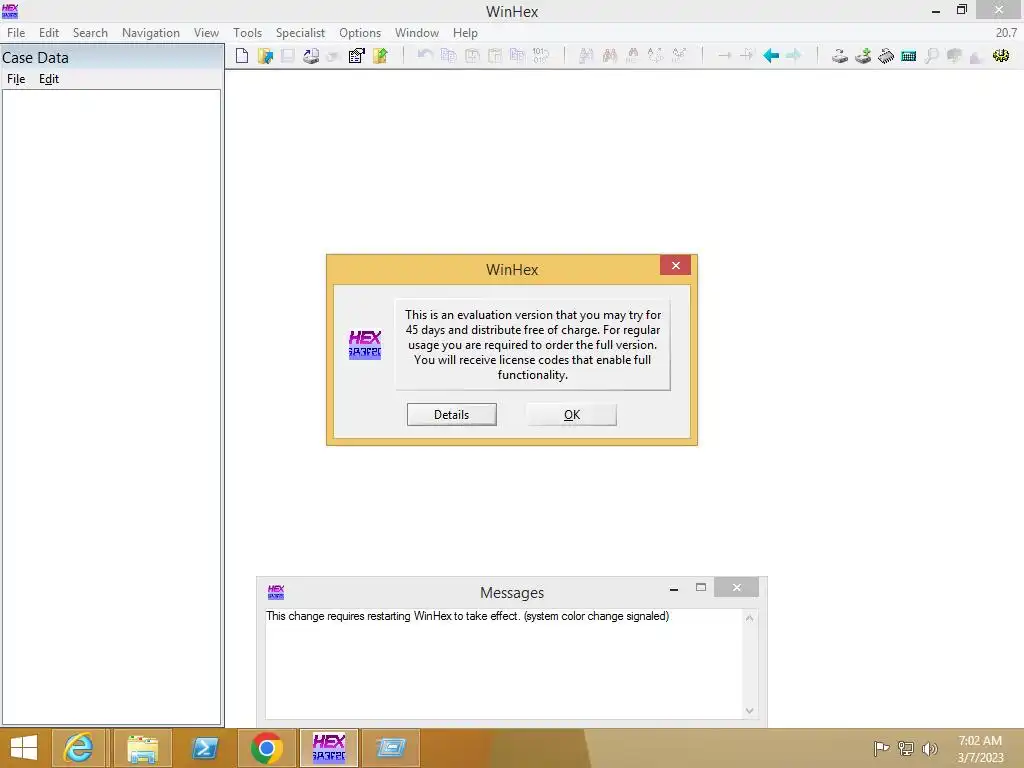Image resolution: width=1024 pixels, height=768 pixels.
Task: Click the volume speaker tray icon
Action: pos(929,748)
